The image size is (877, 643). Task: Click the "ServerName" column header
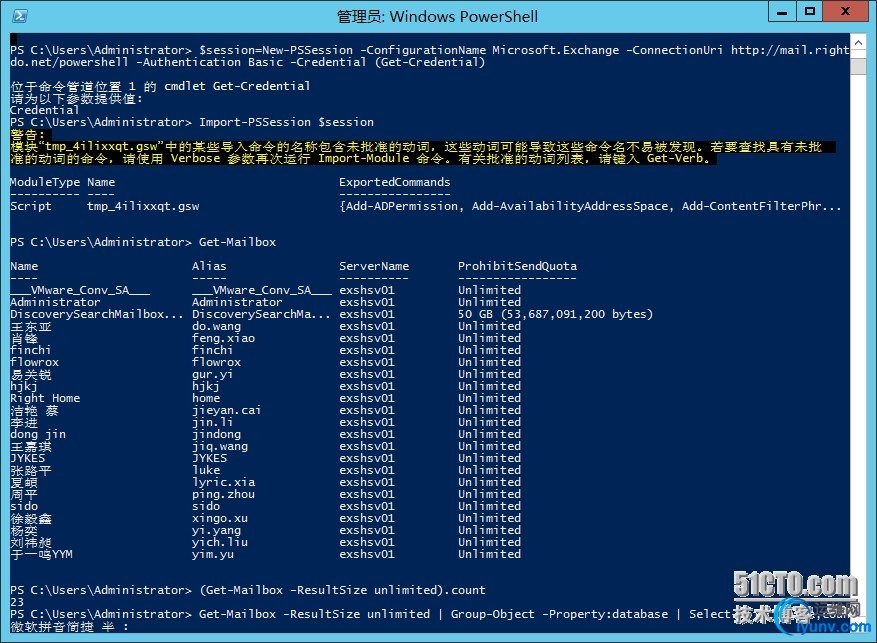point(374,266)
